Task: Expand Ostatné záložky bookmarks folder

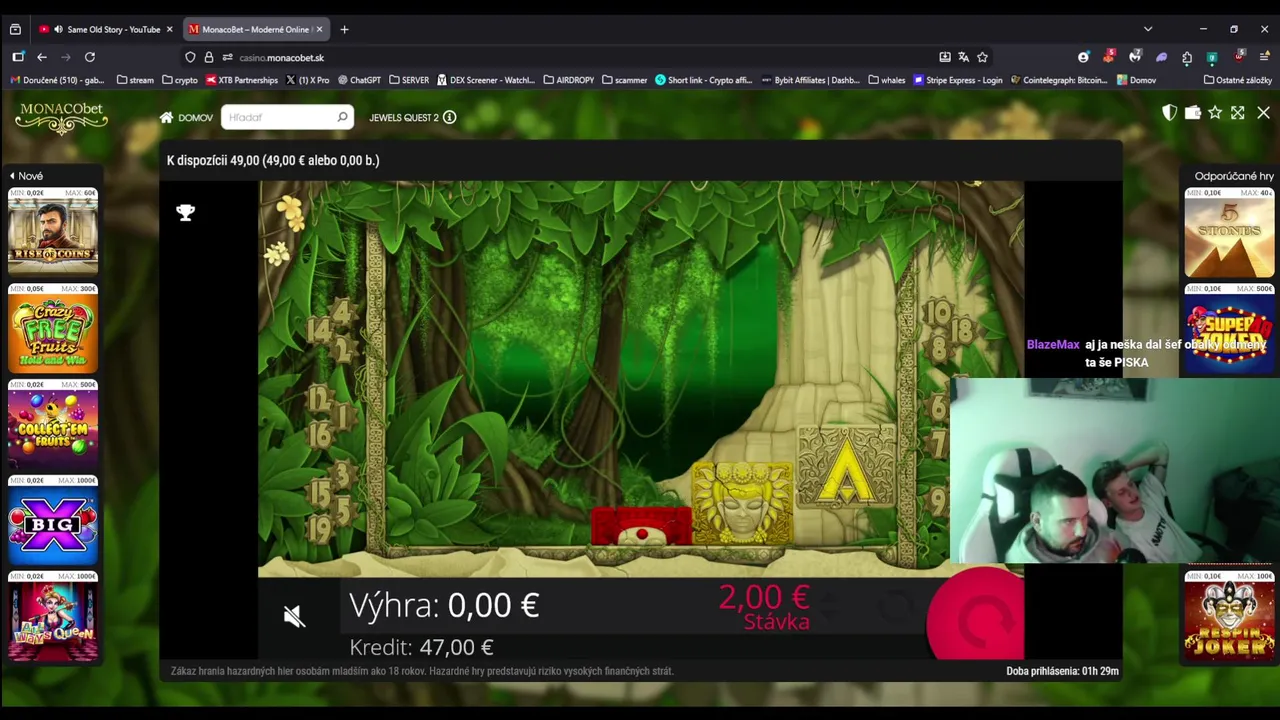Action: click(x=1238, y=80)
